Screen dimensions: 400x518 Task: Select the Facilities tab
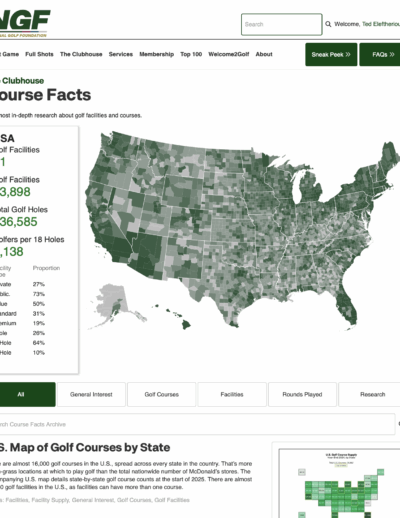coord(232,394)
